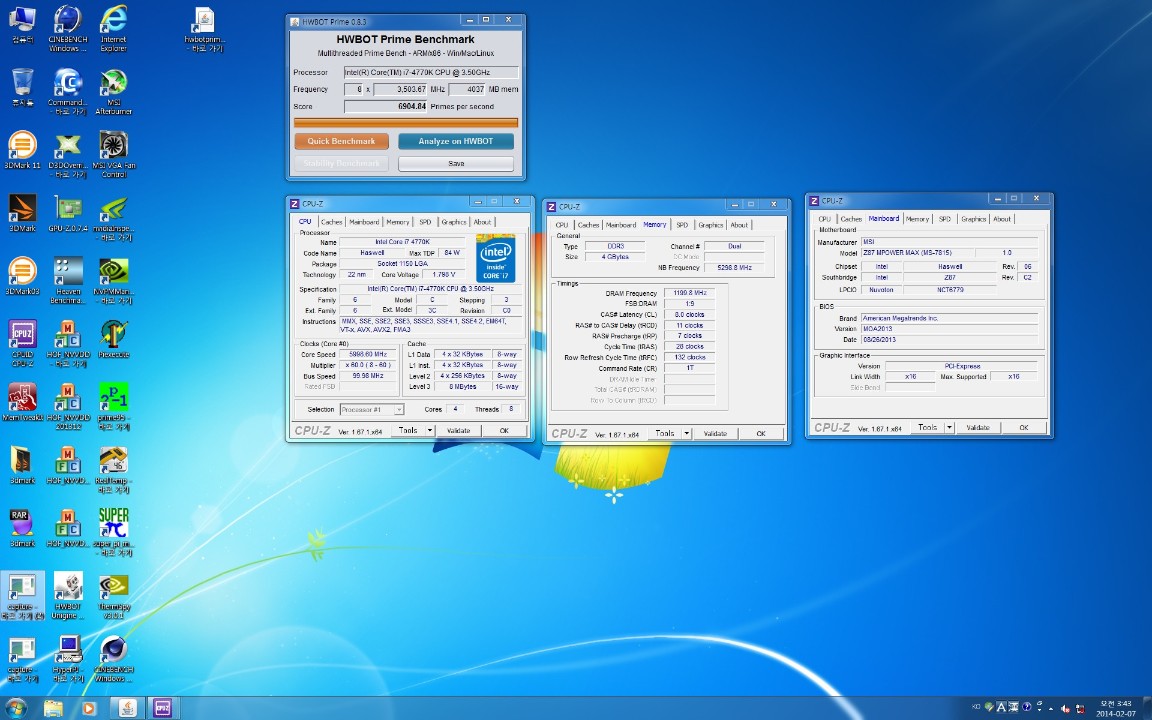Screen dimensions: 1152x720
Task: Click Tools button in CPU-Z Memory window
Action: (x=665, y=434)
